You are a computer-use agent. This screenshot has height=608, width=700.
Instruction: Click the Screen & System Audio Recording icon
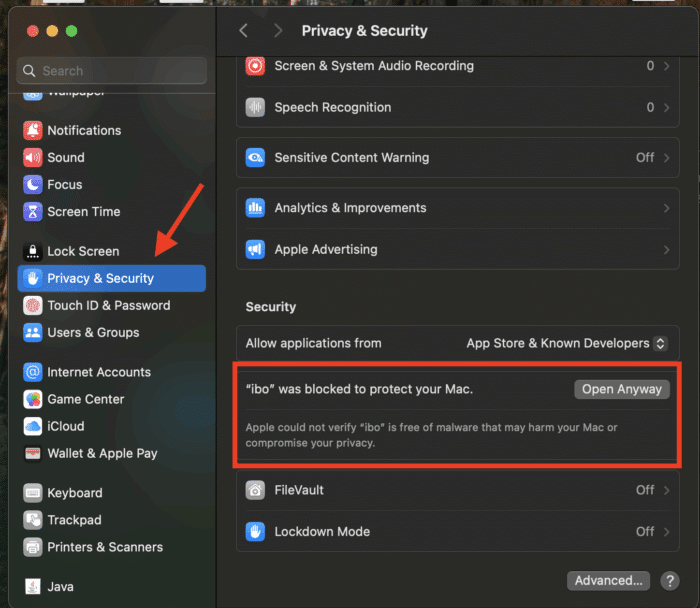coord(255,66)
